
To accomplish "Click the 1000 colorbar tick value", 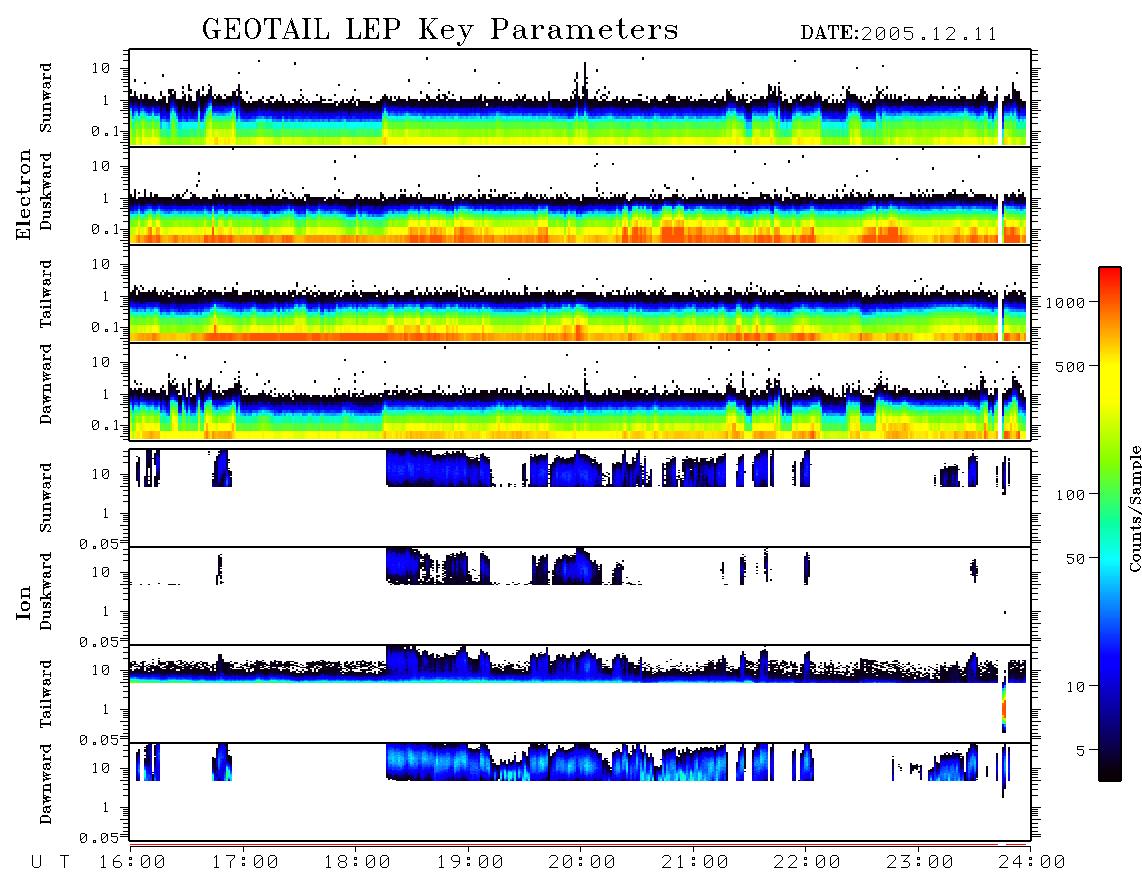I will [1066, 303].
